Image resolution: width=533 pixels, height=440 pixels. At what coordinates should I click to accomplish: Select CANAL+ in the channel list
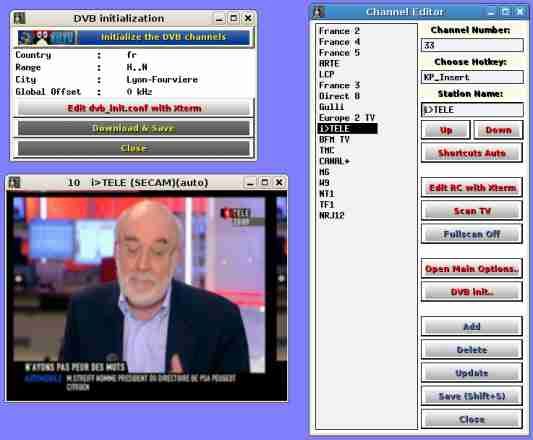[x=334, y=161]
